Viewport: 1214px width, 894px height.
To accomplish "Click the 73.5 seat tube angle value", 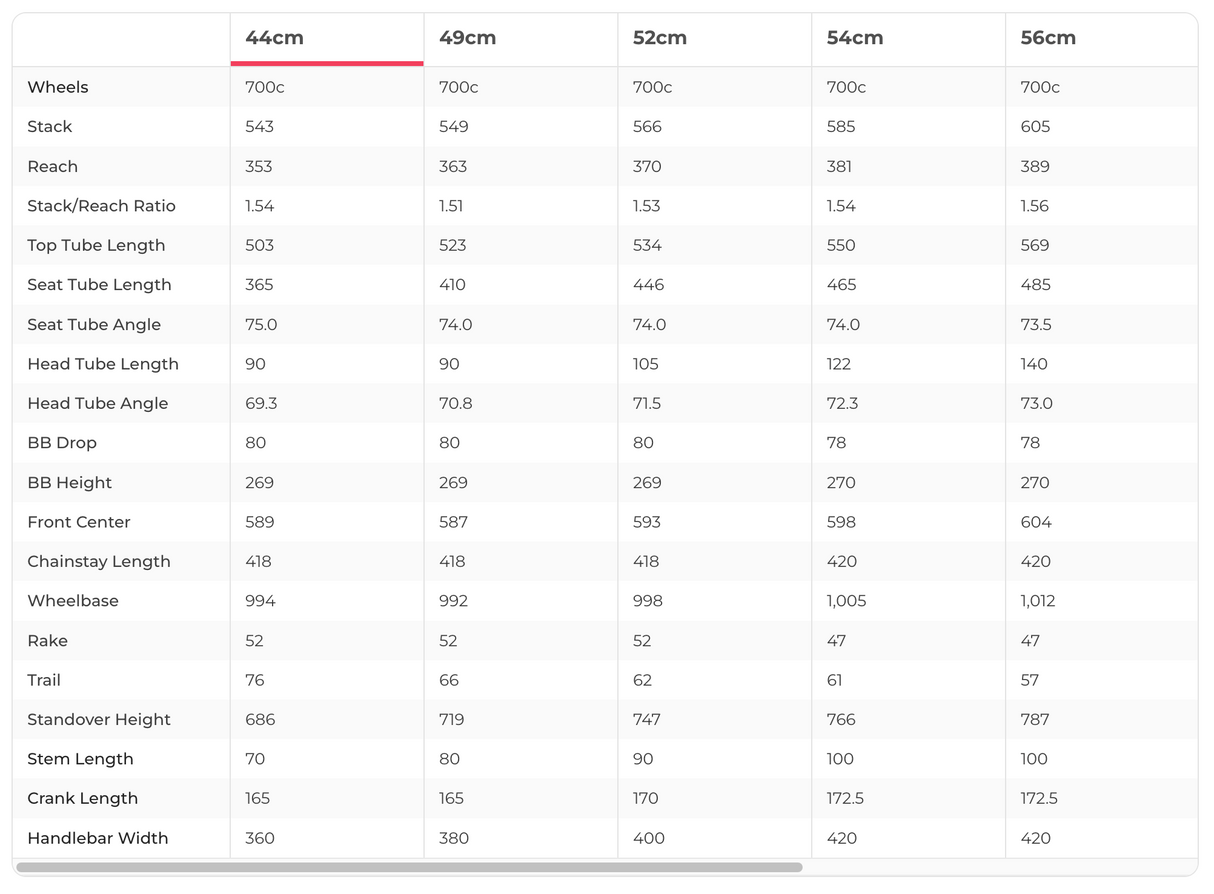I will click(x=1036, y=324).
